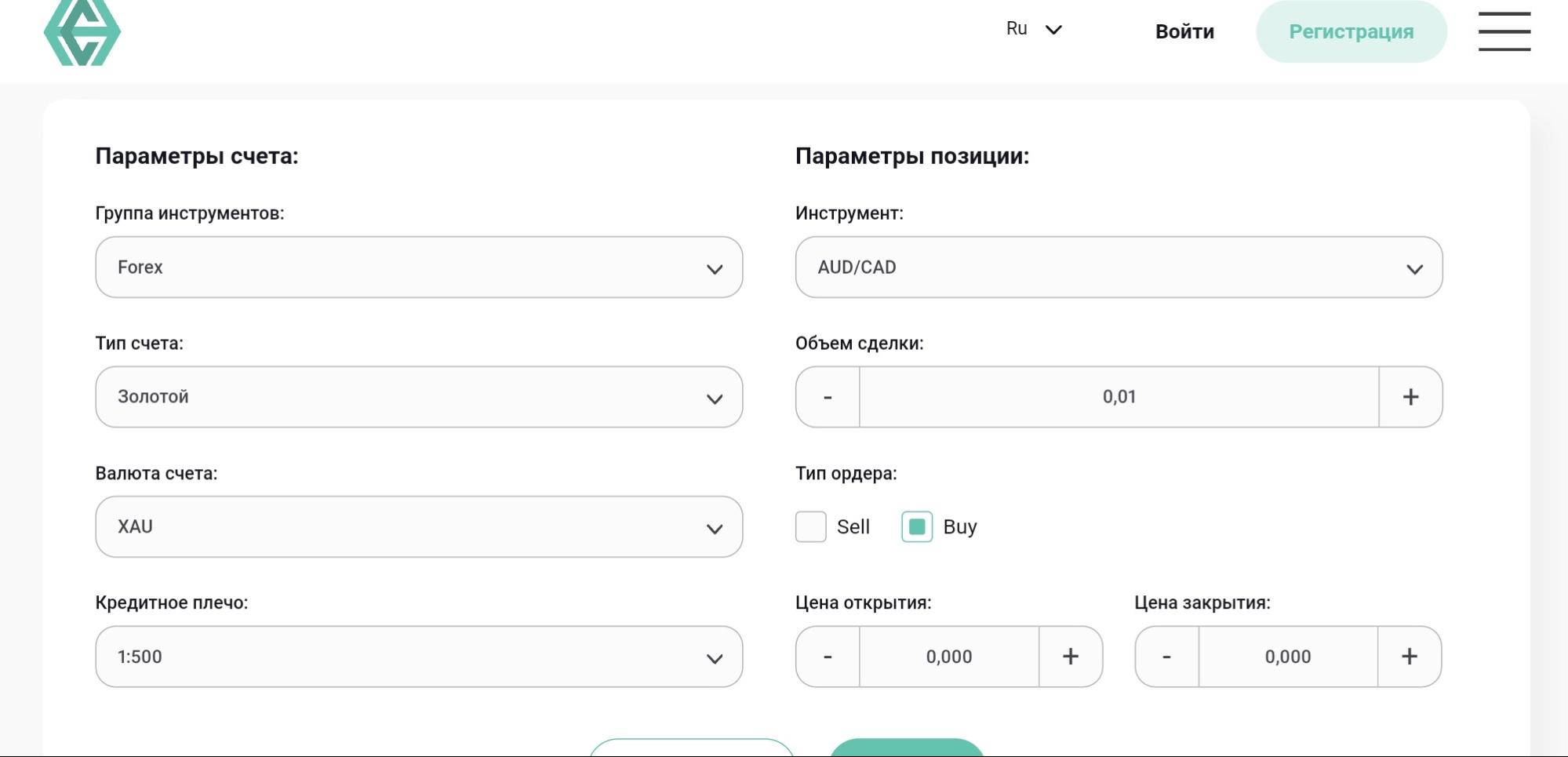Decrease Объем сделки with minus button

coord(828,397)
